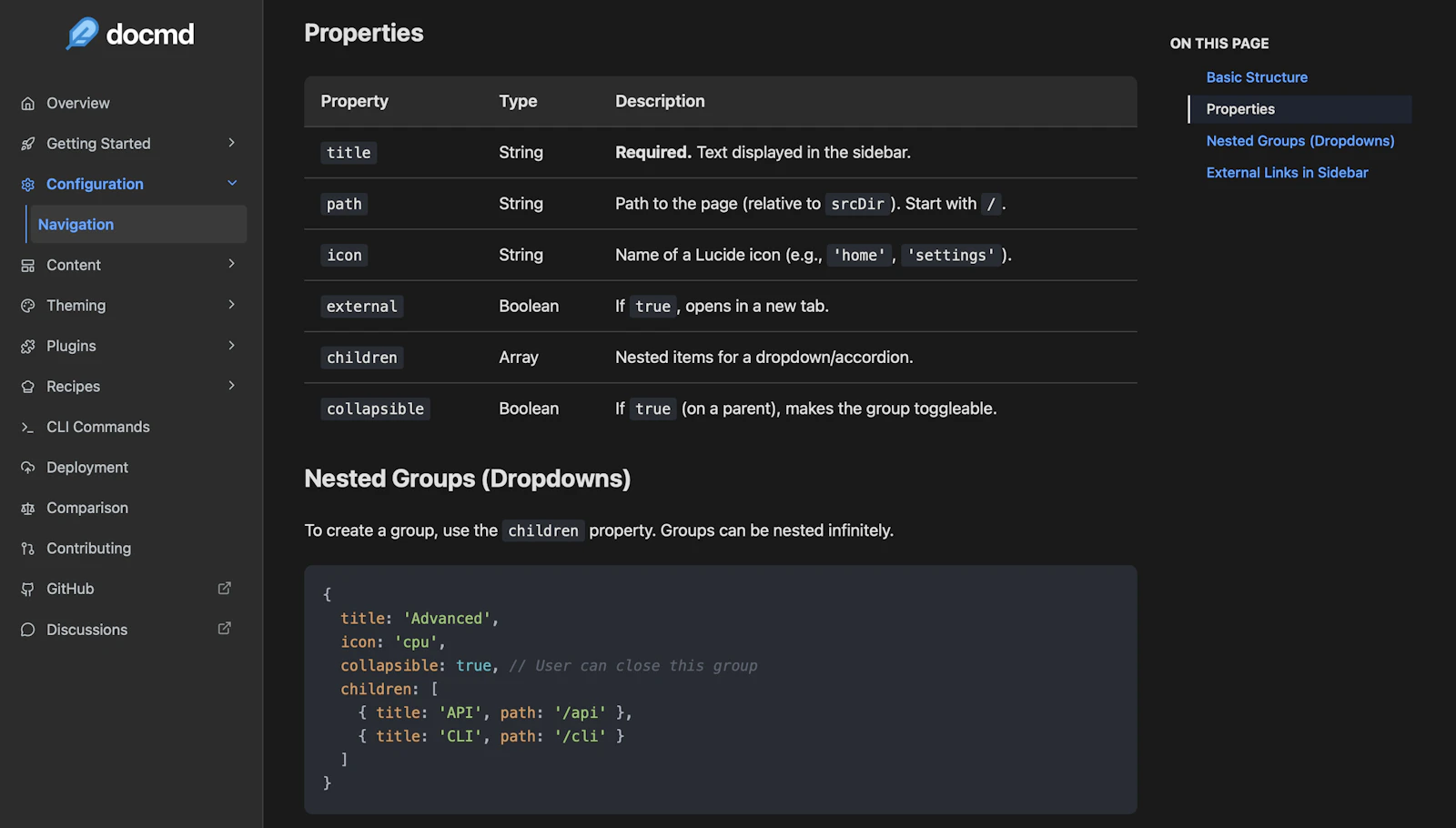Screen dimensions: 1456x828
Task: Click the docmd brand name text
Action: point(150,35)
